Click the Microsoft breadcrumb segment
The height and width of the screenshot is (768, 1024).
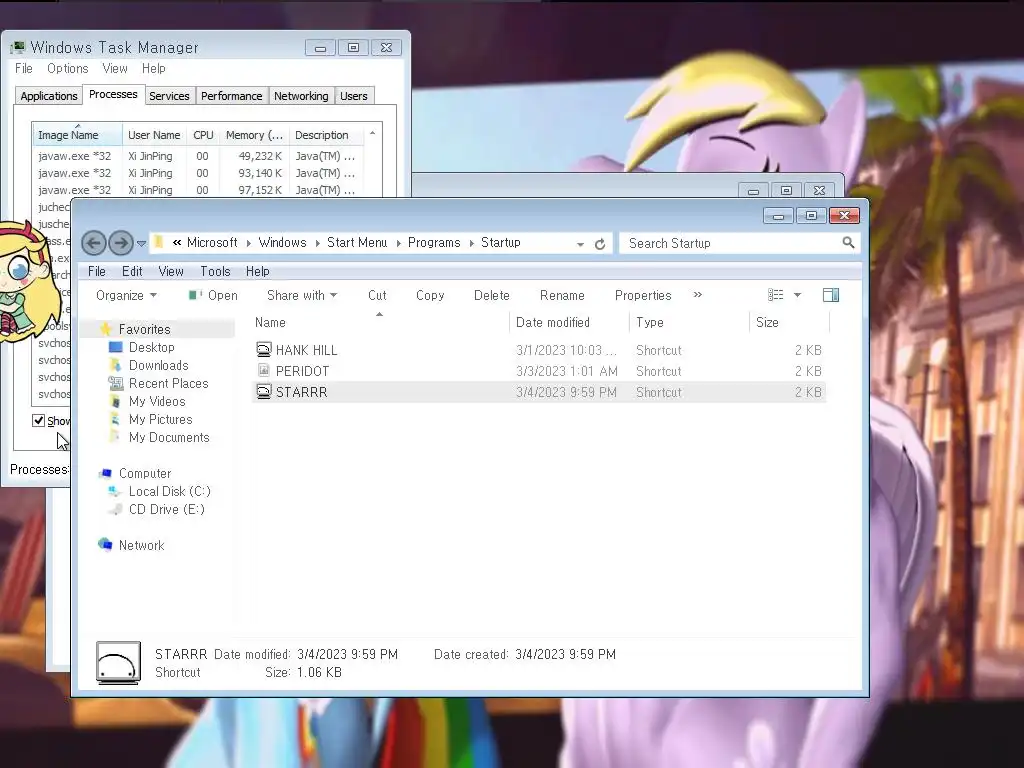212,242
